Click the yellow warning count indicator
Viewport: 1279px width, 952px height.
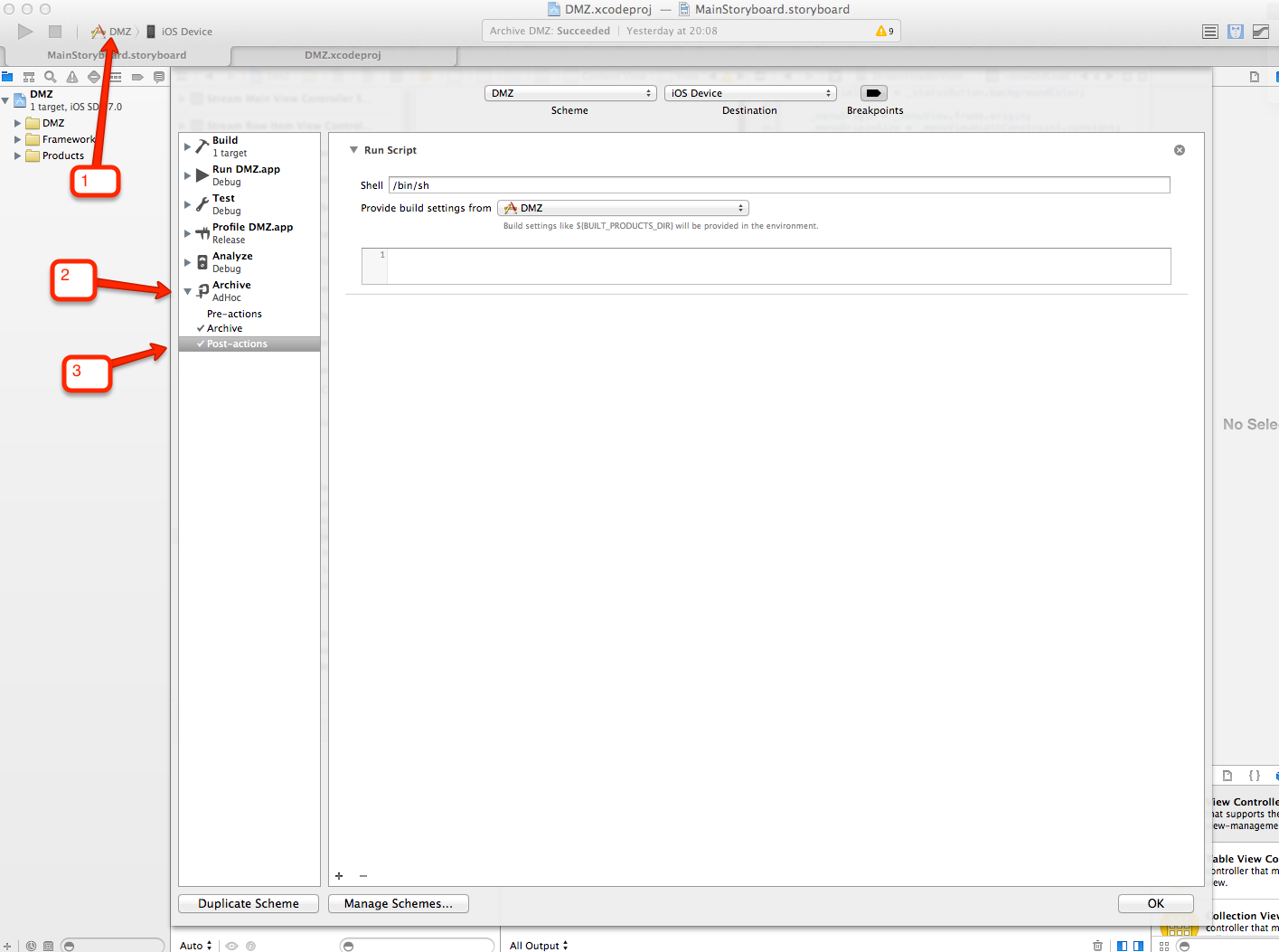[885, 31]
